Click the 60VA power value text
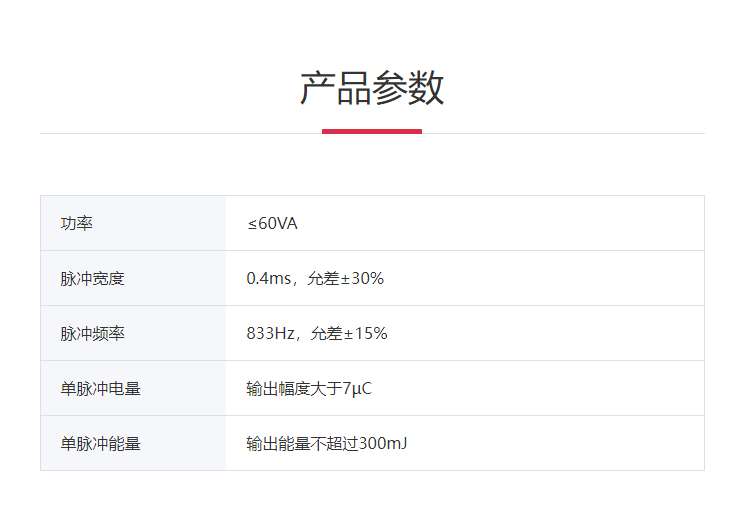 point(278,223)
